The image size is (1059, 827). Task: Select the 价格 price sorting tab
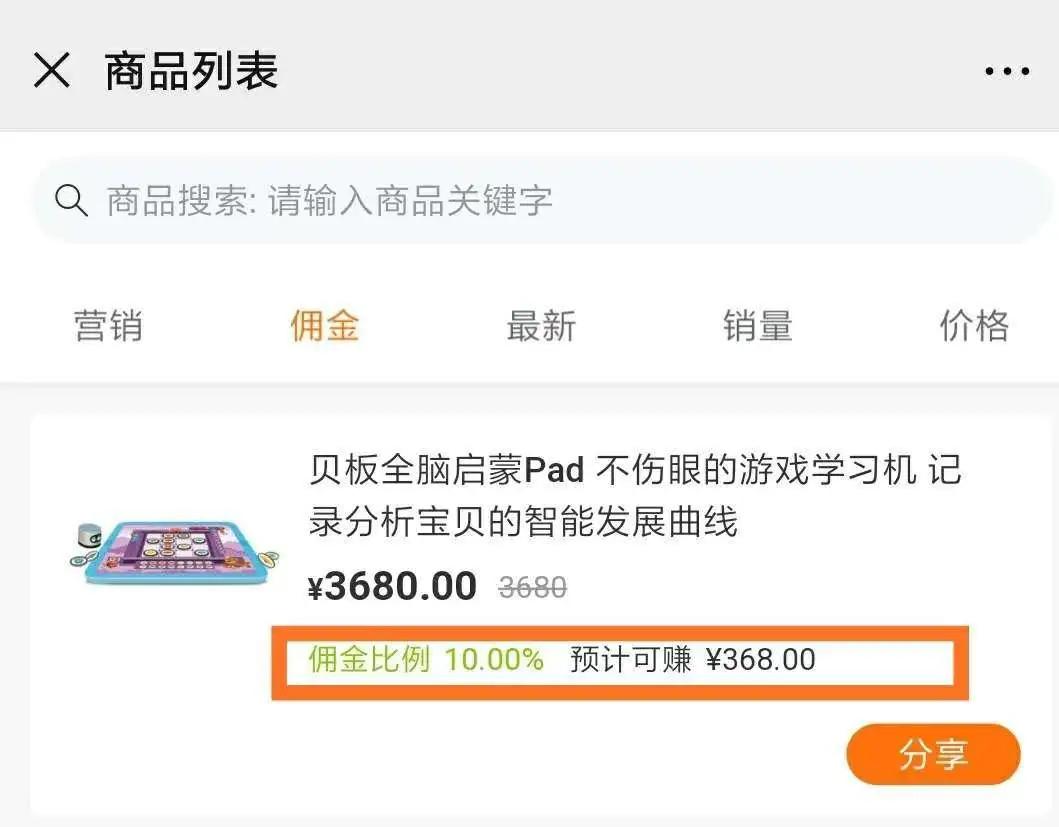pos(971,324)
